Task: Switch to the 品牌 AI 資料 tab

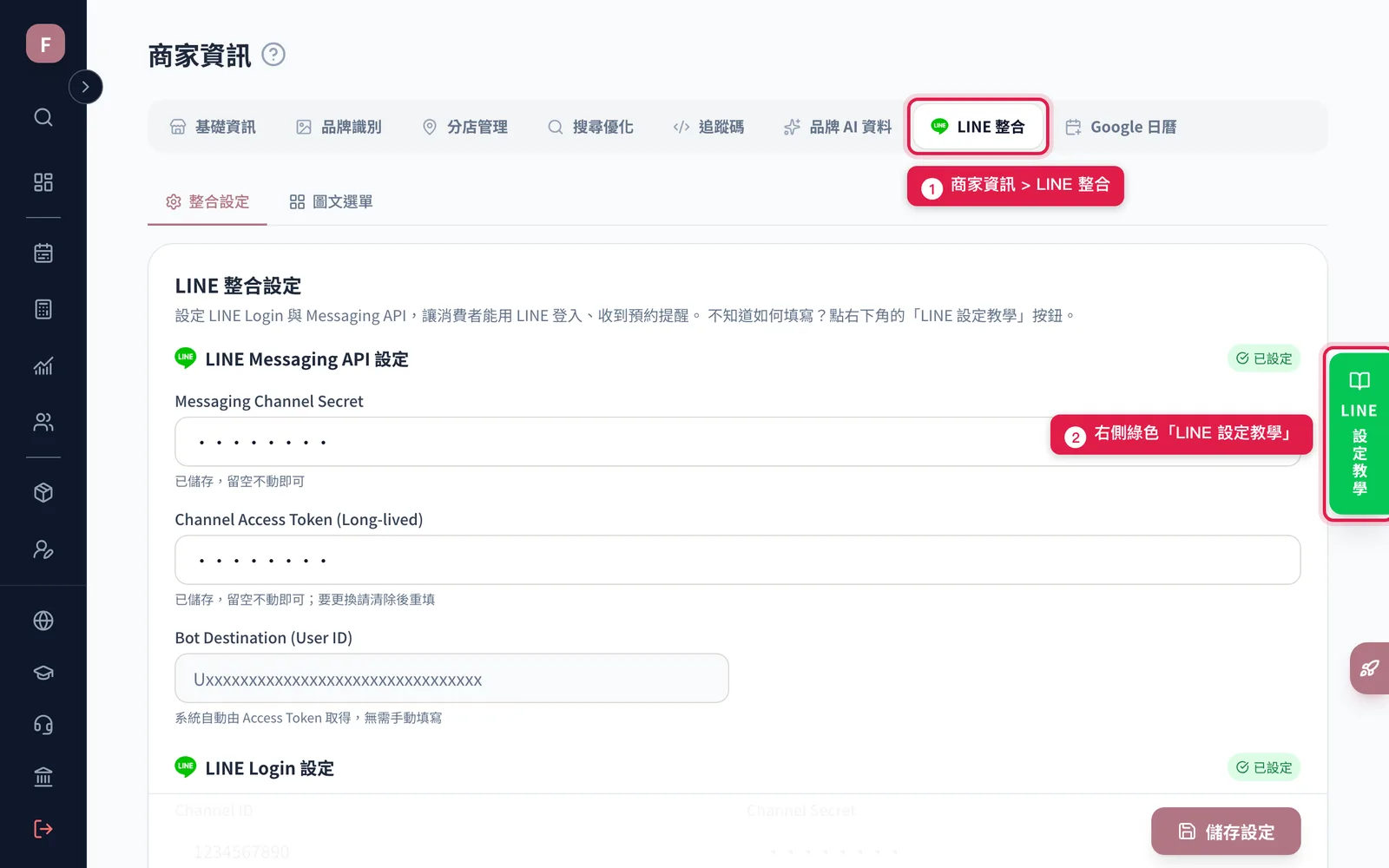Action: 838,127
